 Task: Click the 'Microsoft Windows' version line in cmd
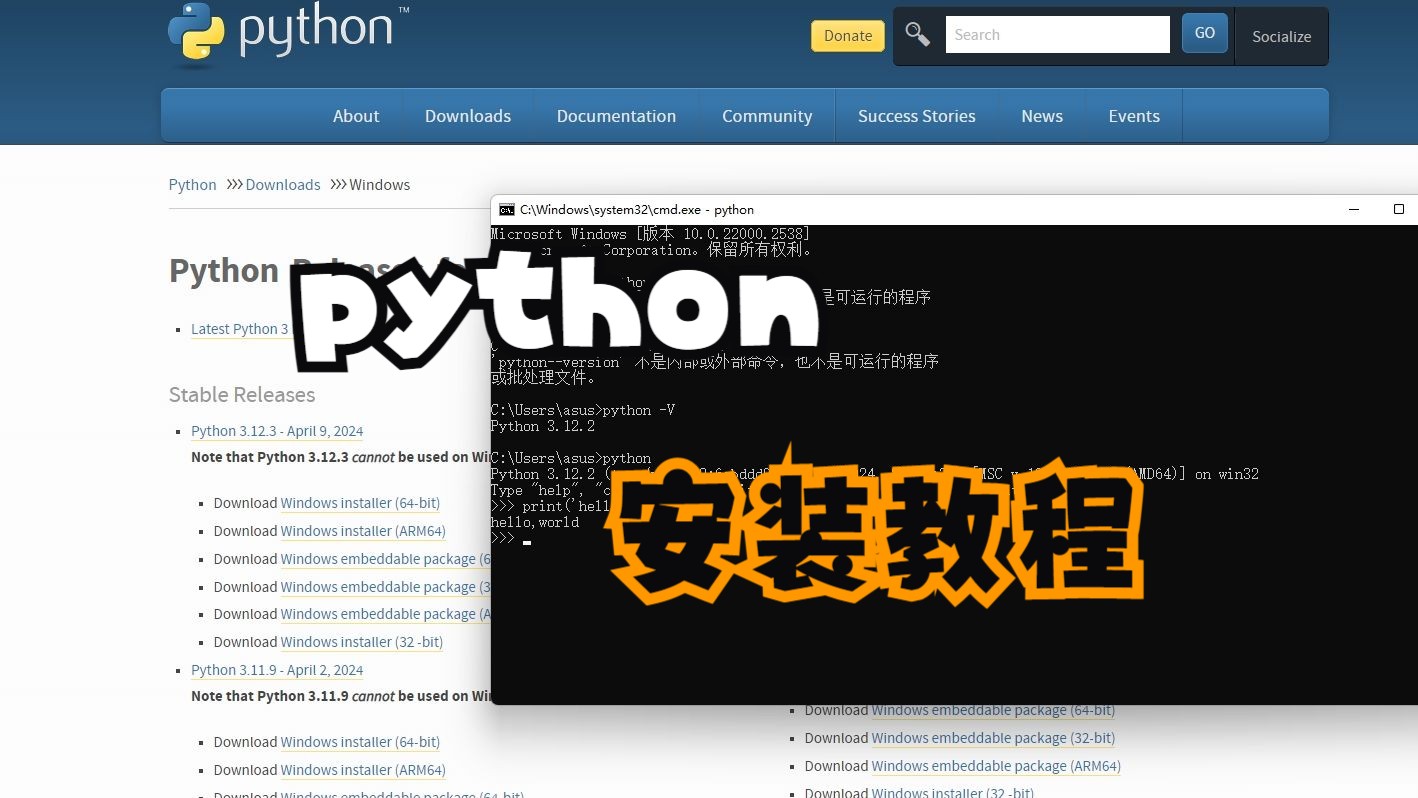650,233
